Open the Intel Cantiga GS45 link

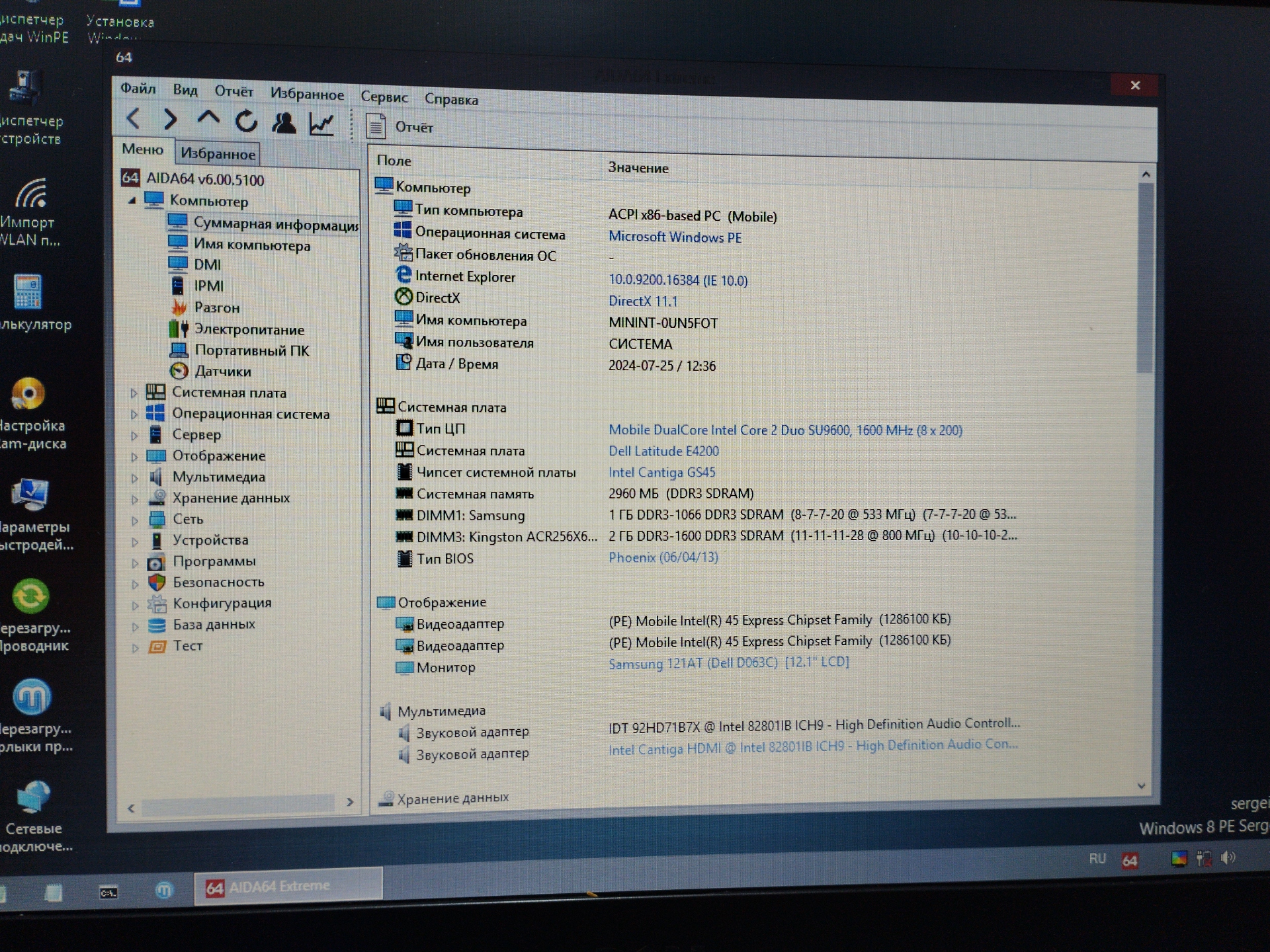661,472
